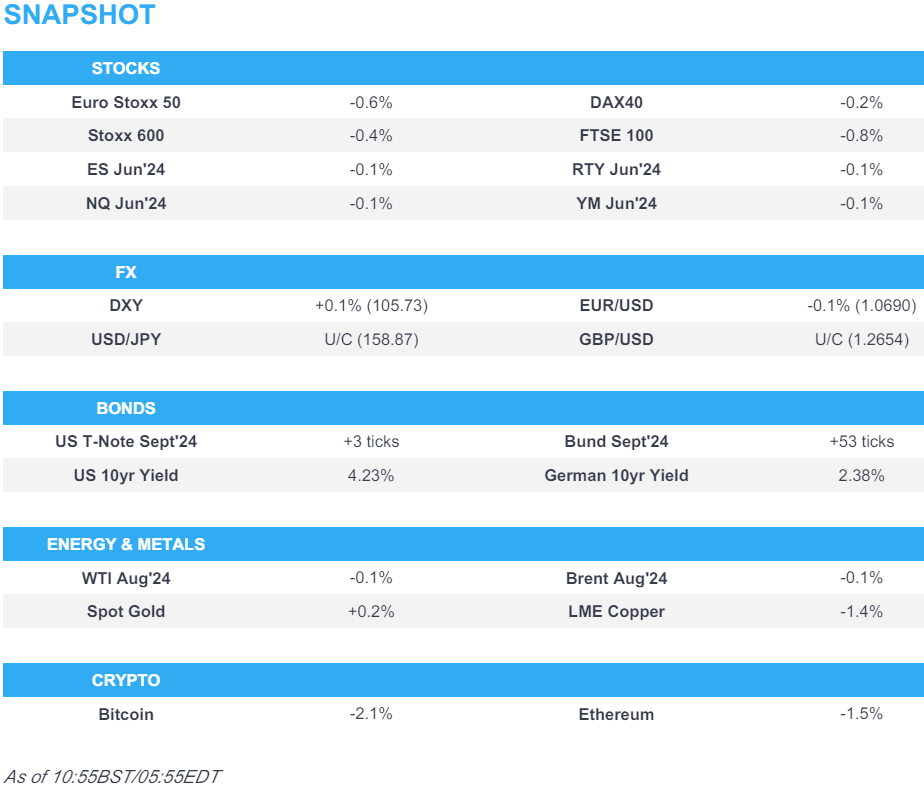Click the BONDS section header
This screenshot has width=924, height=787.
126,408
